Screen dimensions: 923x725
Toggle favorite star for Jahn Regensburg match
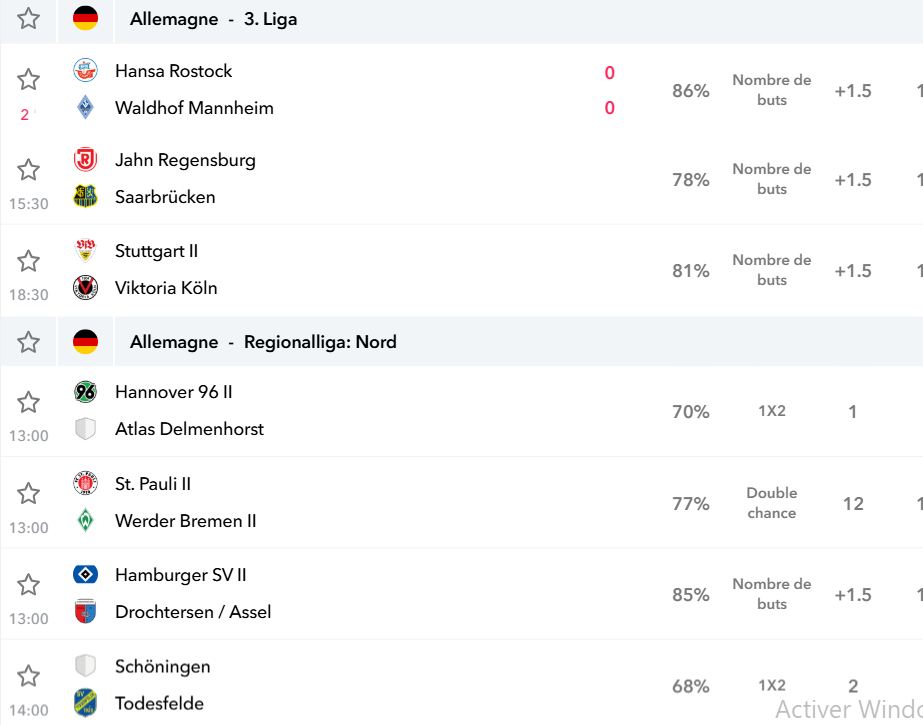[x=28, y=169]
